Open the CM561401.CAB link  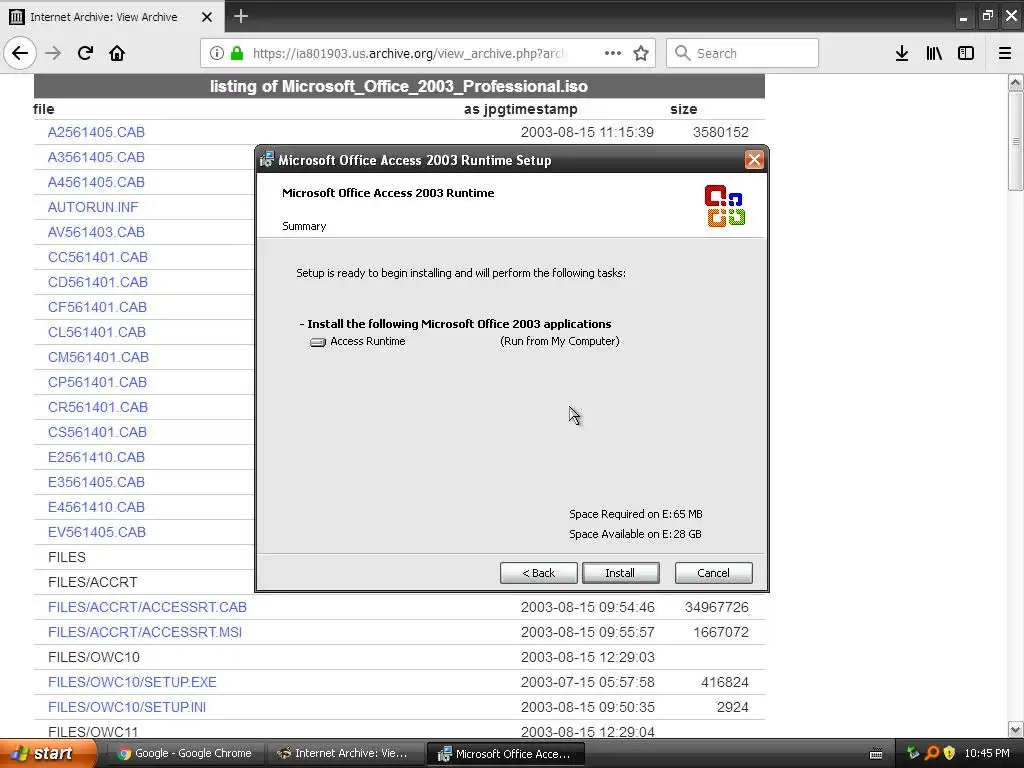pyautogui.click(x=99, y=357)
